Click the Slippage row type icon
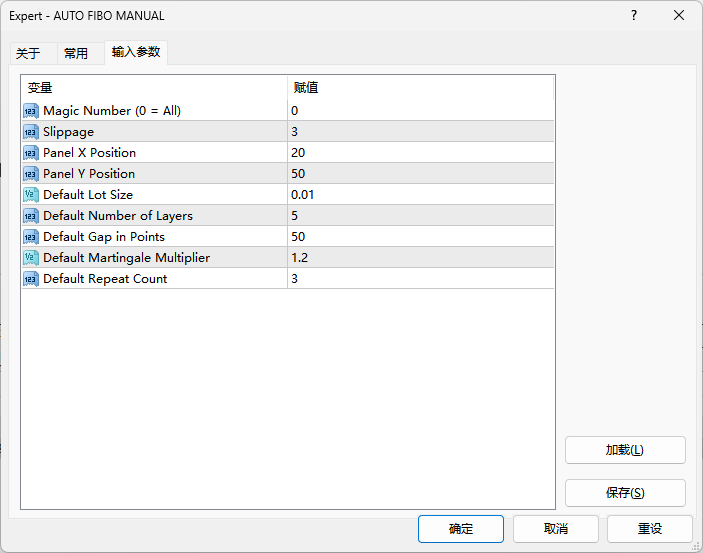 click(x=31, y=132)
